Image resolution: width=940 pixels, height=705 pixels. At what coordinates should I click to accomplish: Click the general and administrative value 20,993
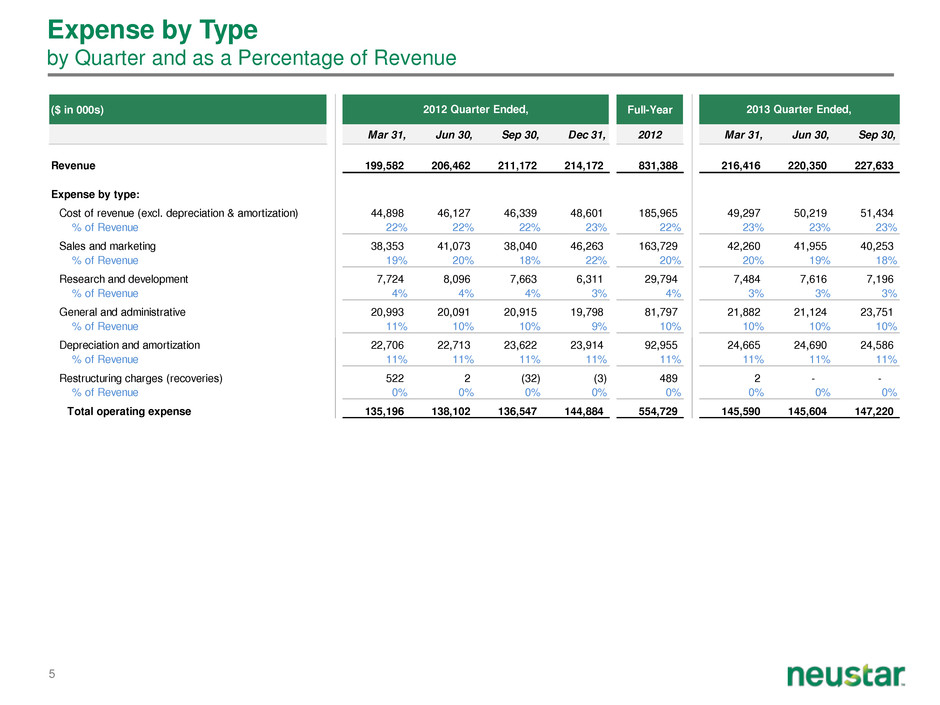387,312
